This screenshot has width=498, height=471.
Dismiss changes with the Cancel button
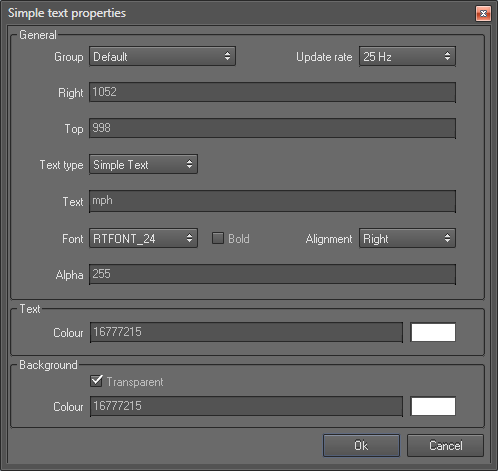coord(445,445)
